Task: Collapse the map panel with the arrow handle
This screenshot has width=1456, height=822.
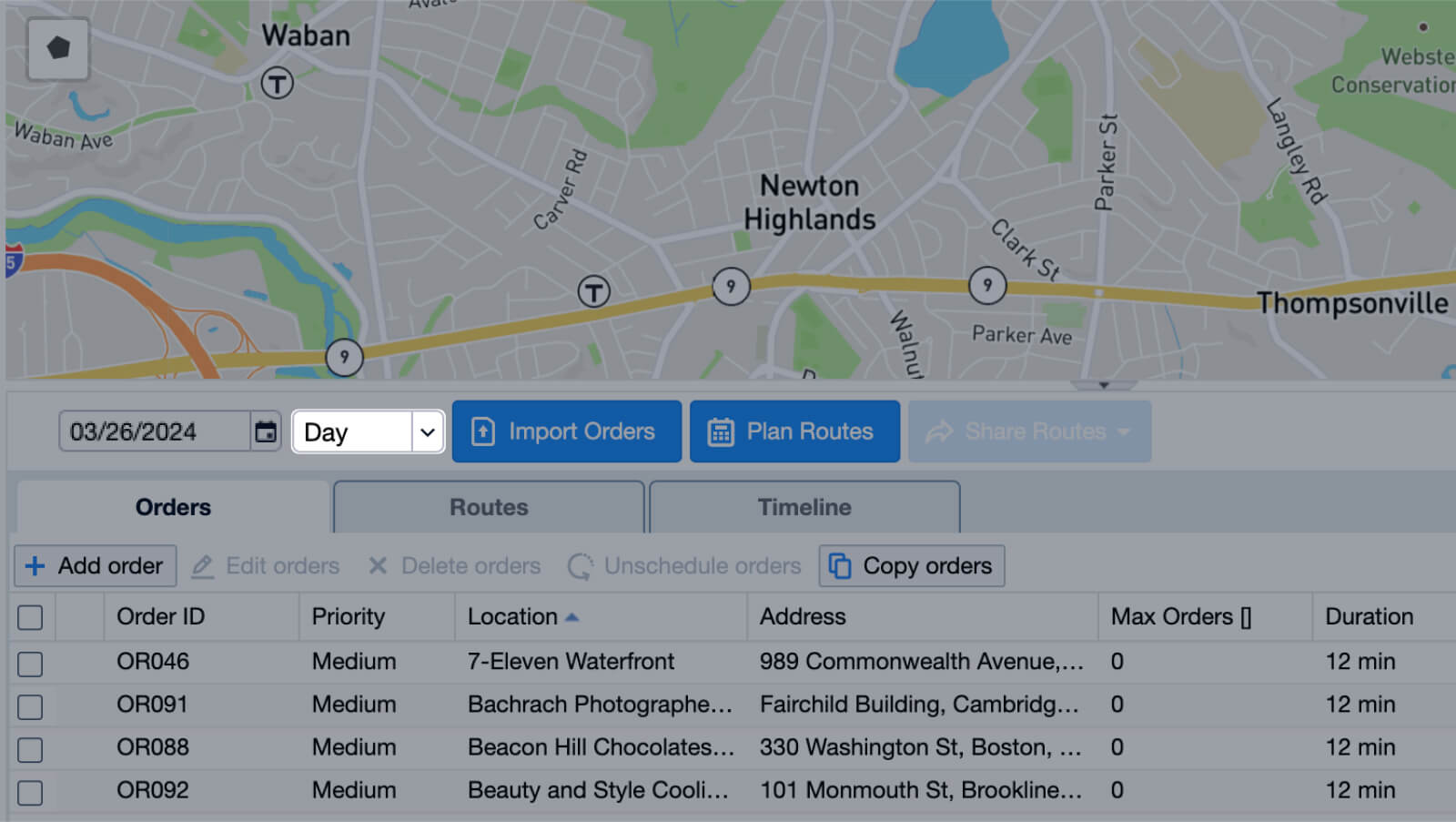Action: tap(1103, 385)
